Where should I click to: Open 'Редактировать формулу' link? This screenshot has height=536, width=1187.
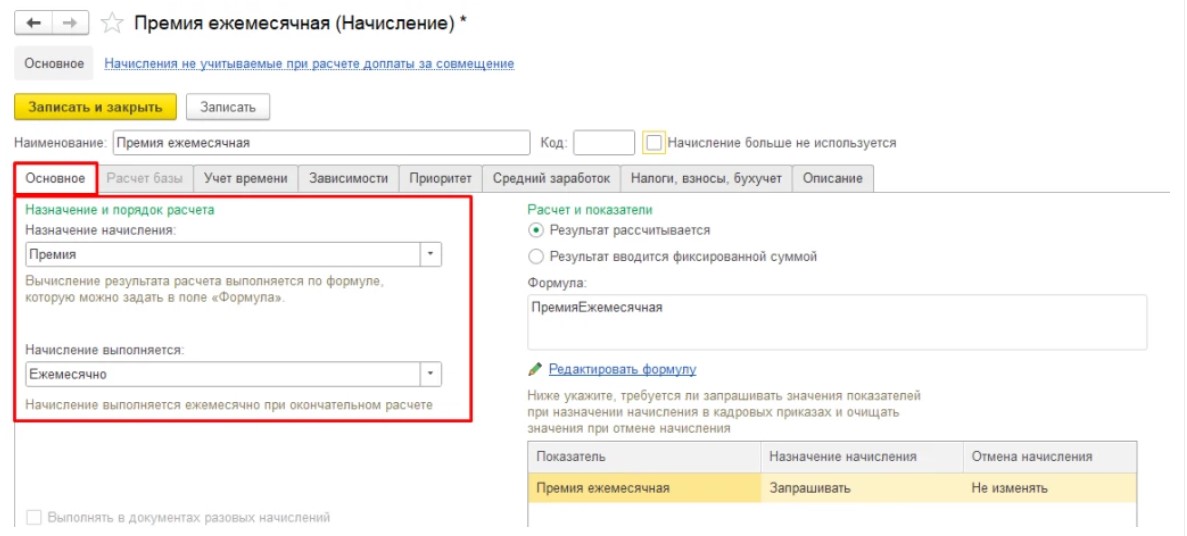click(622, 369)
